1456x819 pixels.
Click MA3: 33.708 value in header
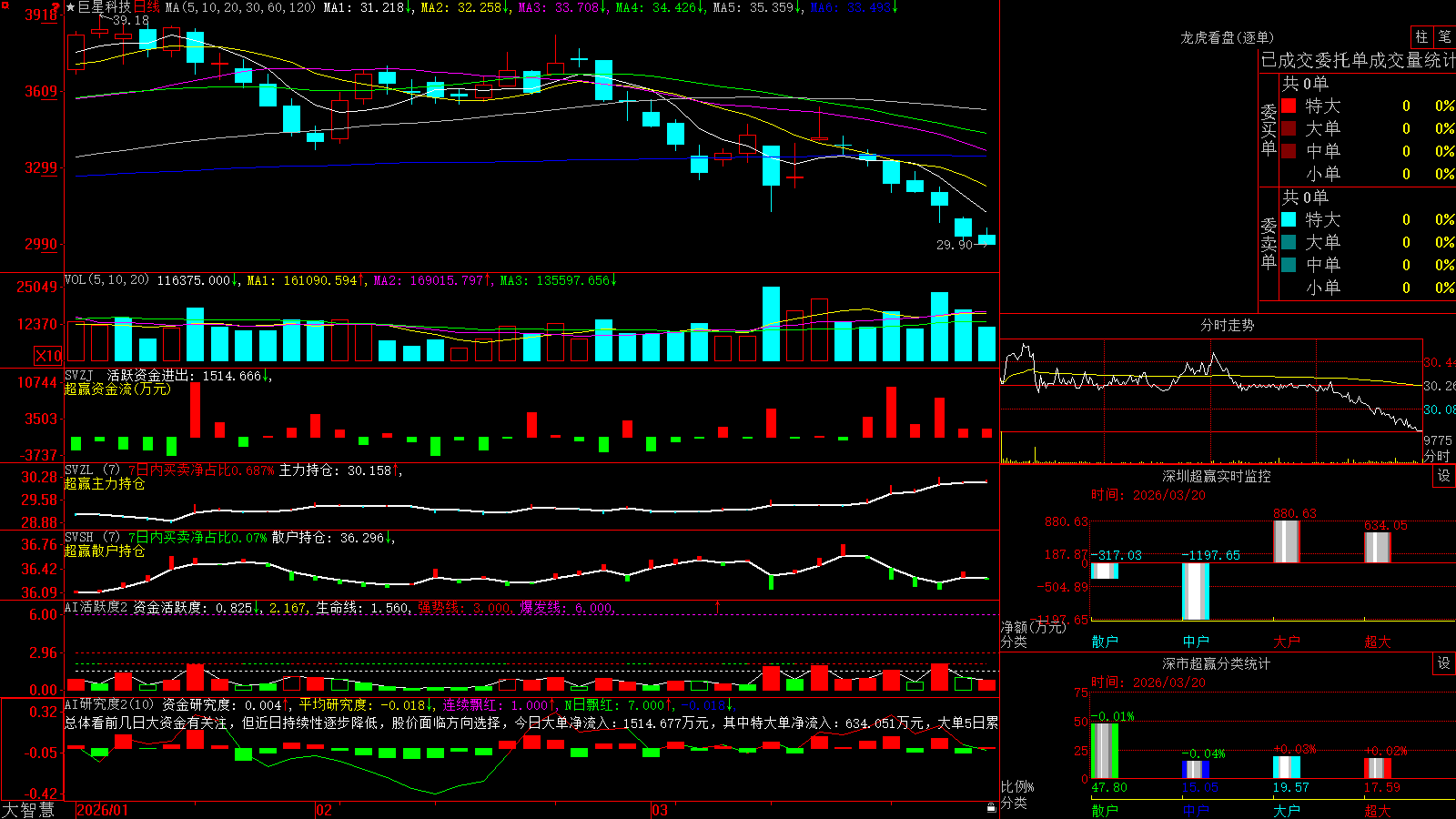click(x=562, y=7)
